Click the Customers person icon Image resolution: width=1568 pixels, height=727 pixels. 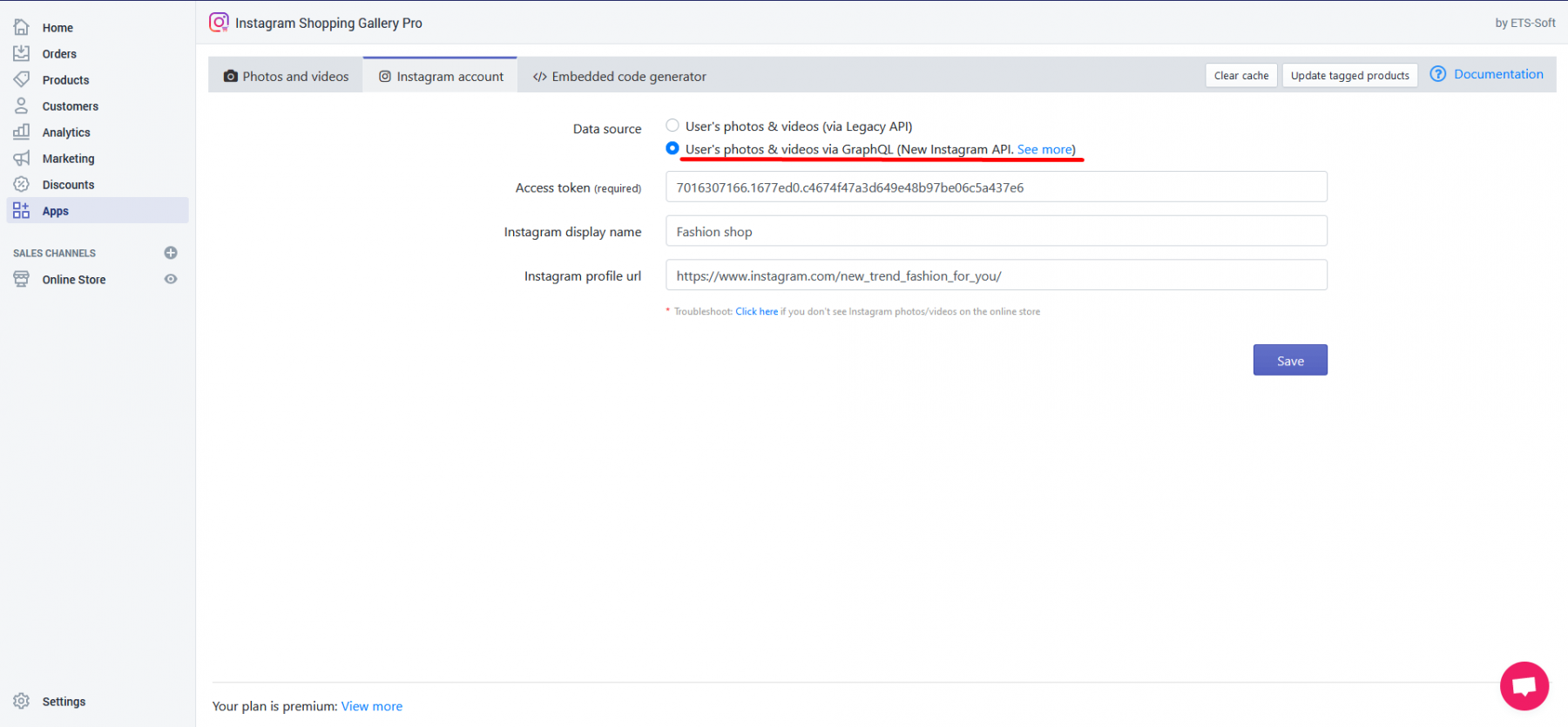22,105
